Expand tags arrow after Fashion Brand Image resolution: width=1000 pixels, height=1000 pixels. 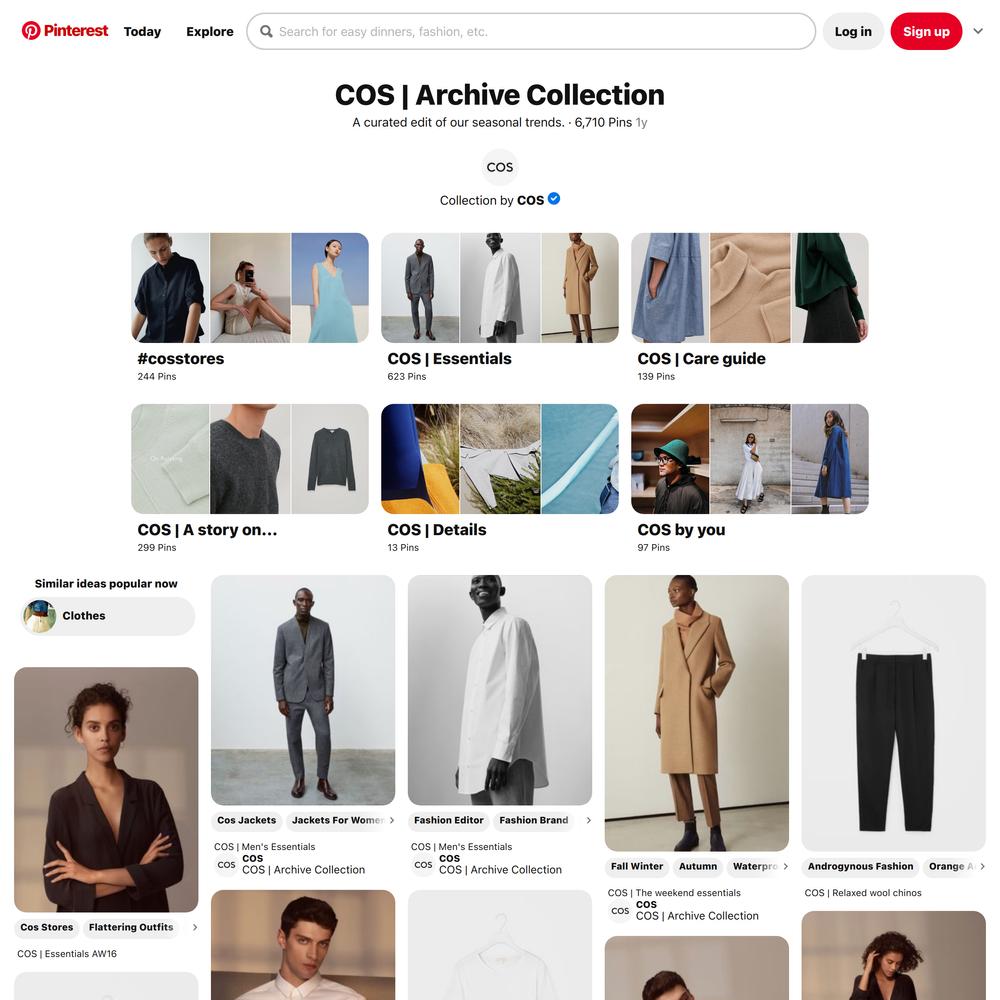(588, 820)
